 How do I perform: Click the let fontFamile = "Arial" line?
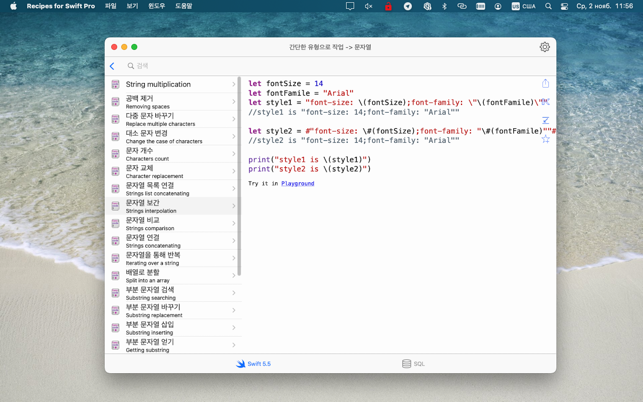[301, 93]
